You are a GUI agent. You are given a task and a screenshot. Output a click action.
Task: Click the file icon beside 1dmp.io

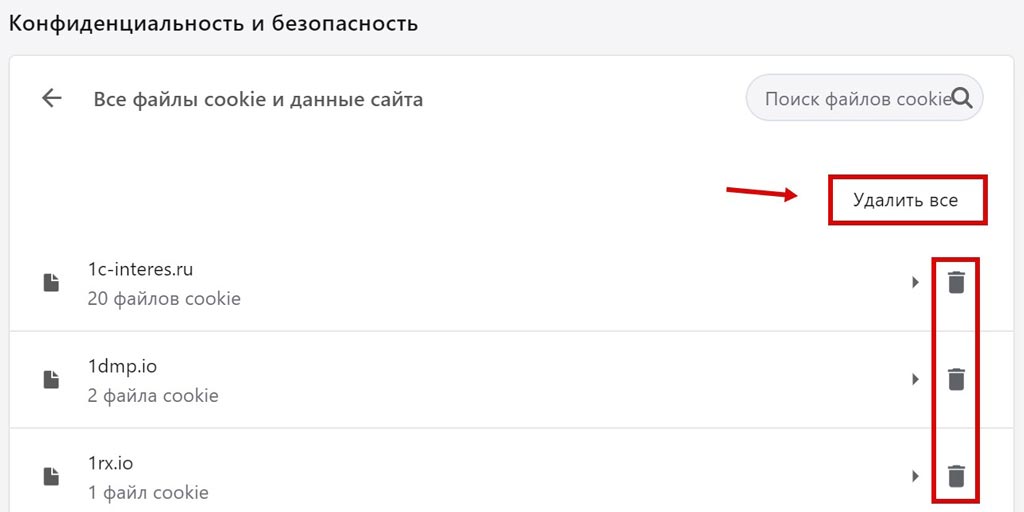[x=50, y=380]
